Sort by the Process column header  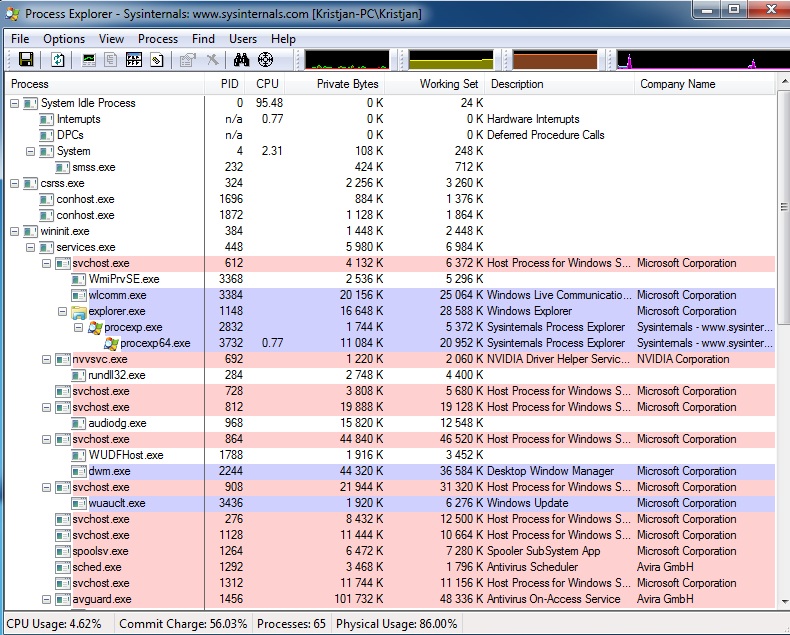[105, 84]
